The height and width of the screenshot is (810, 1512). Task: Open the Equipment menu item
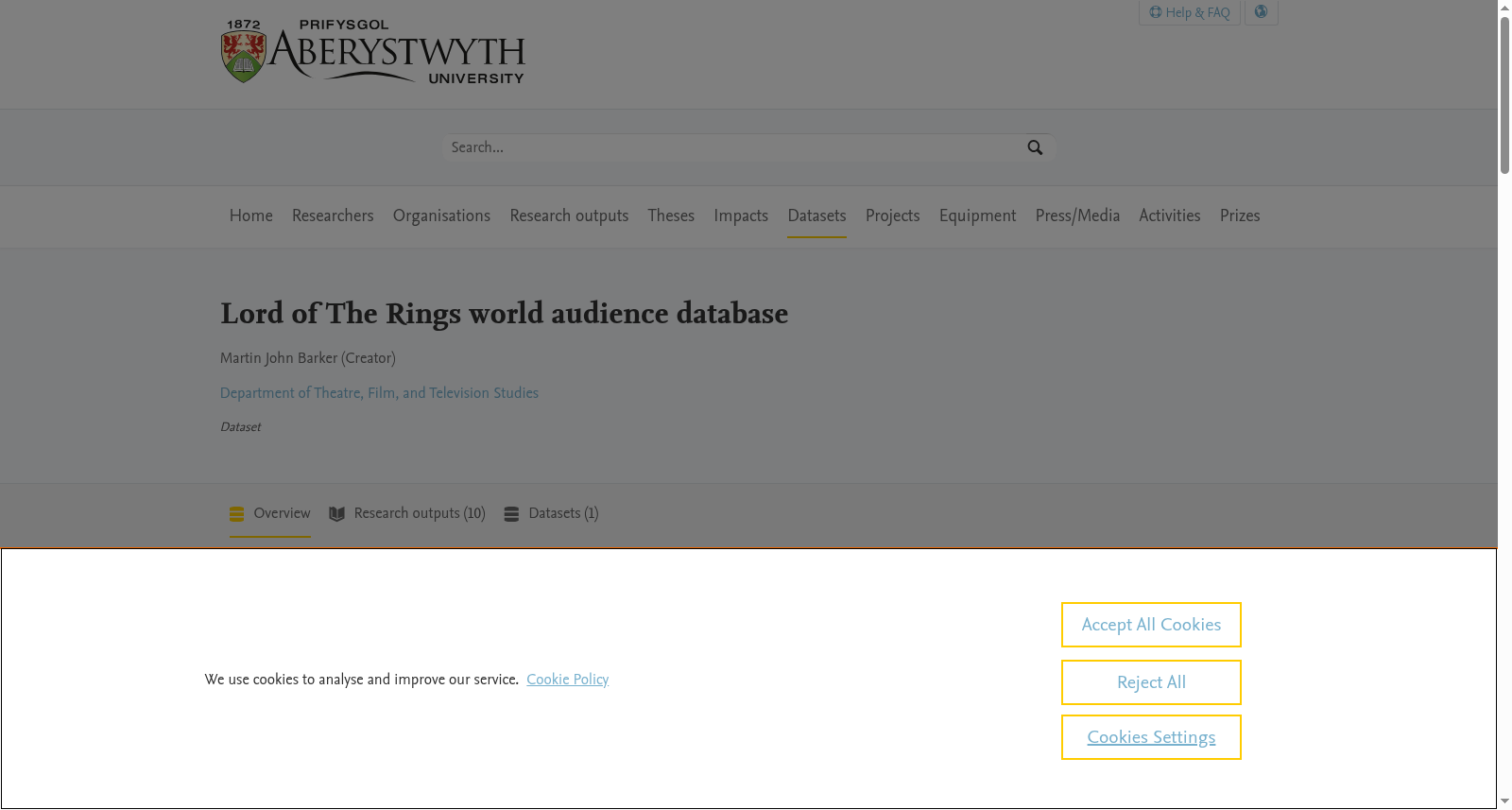tap(977, 215)
